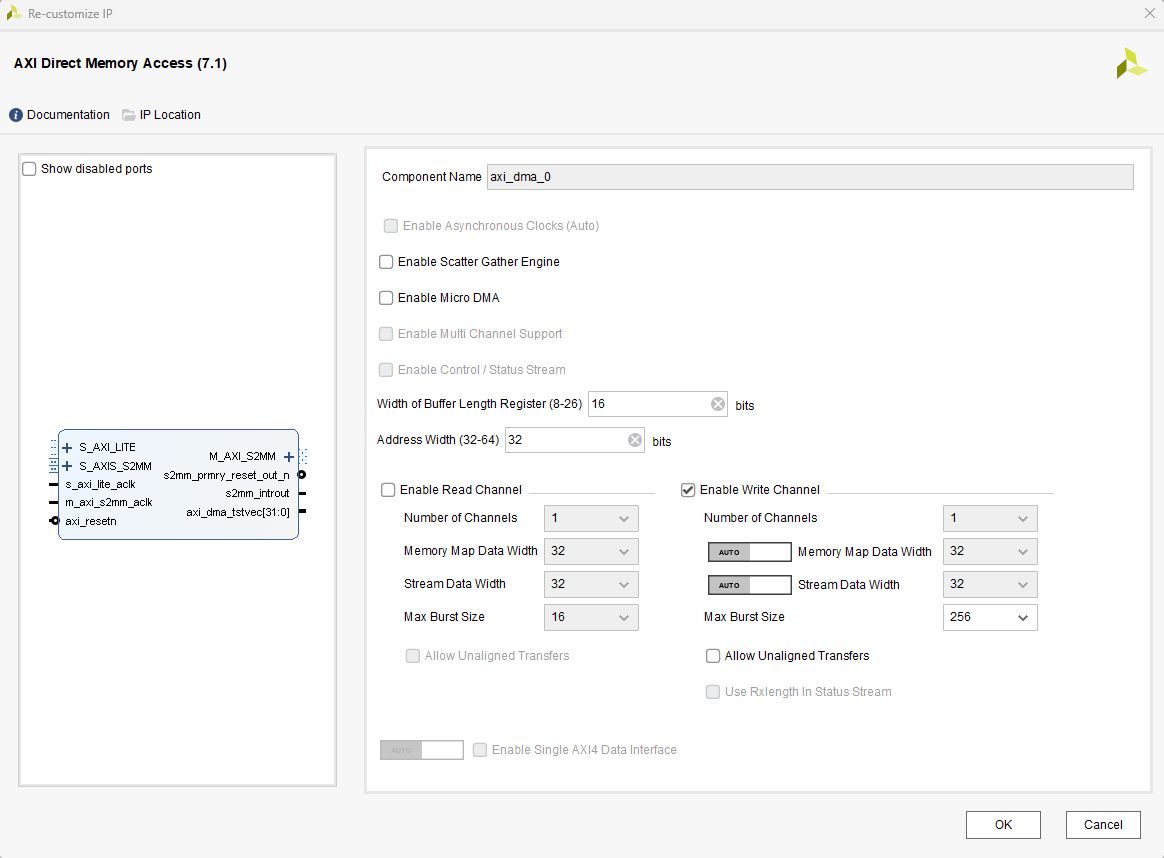Clear the Address Width field value
Screen dimensions: 1164x858
[635, 440]
